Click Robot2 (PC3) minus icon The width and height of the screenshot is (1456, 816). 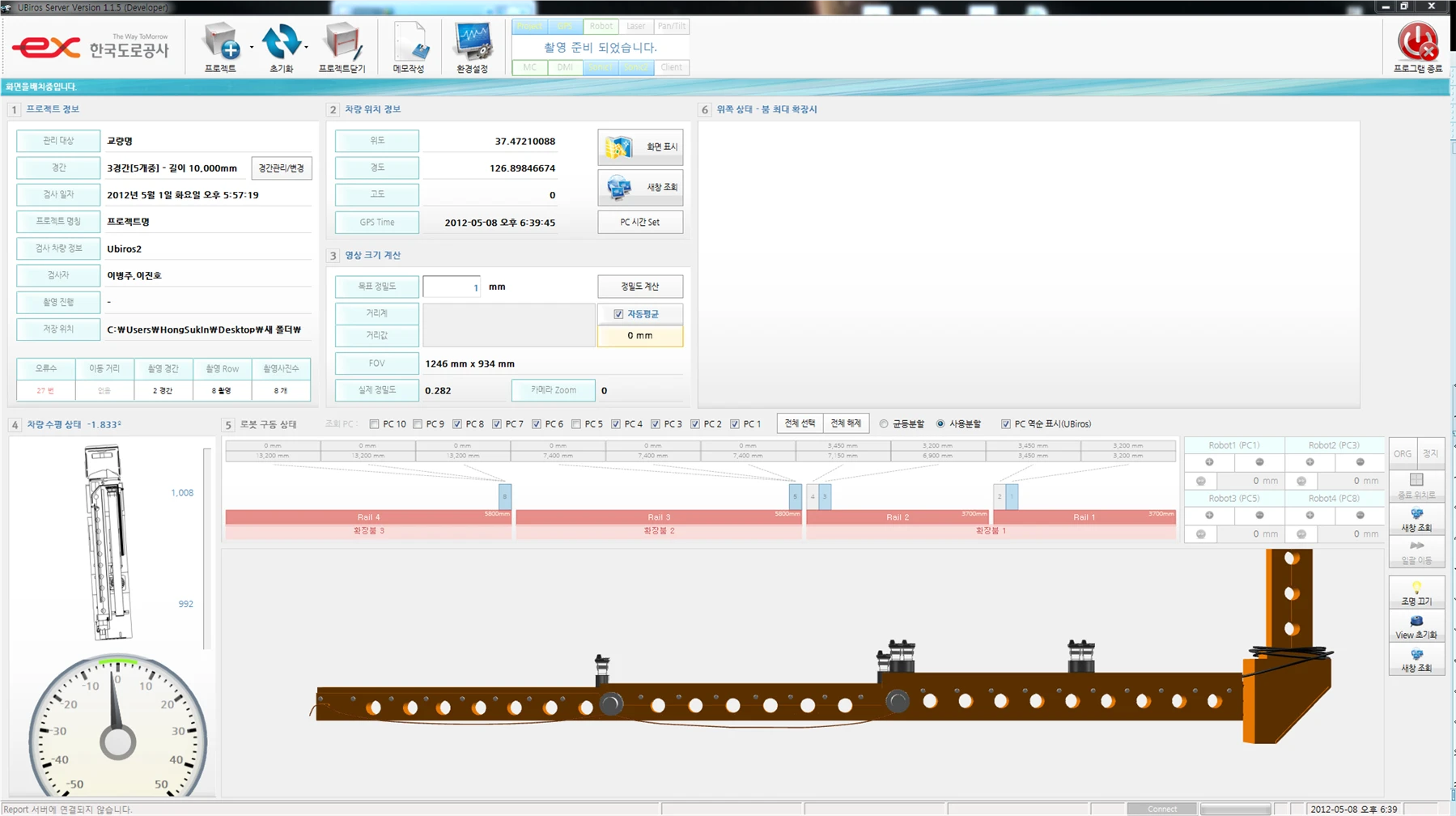1360,462
